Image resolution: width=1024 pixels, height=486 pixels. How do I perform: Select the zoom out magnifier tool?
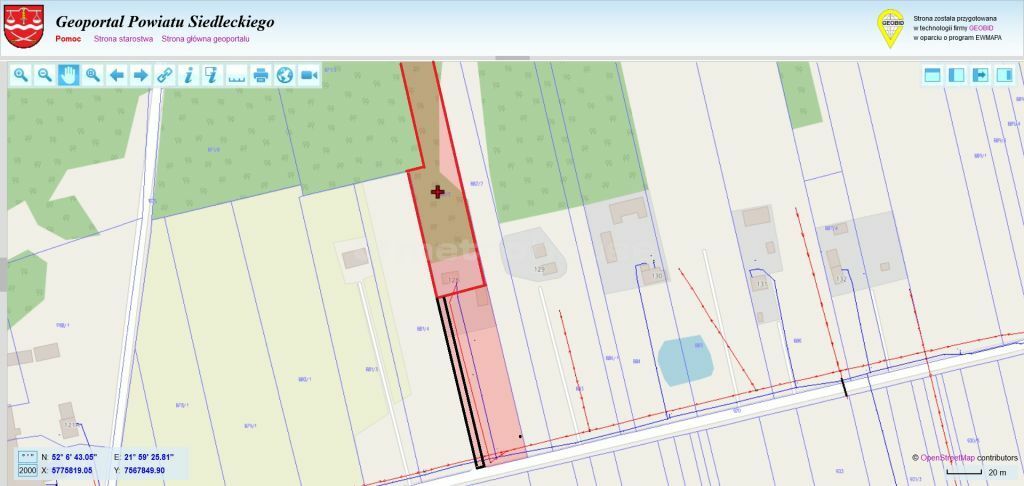pos(45,75)
